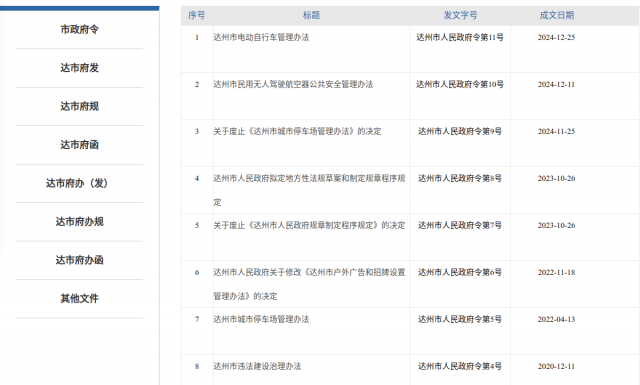Open 达州市违法建设治理办法 document
This screenshot has width=640, height=385.
(x=257, y=366)
